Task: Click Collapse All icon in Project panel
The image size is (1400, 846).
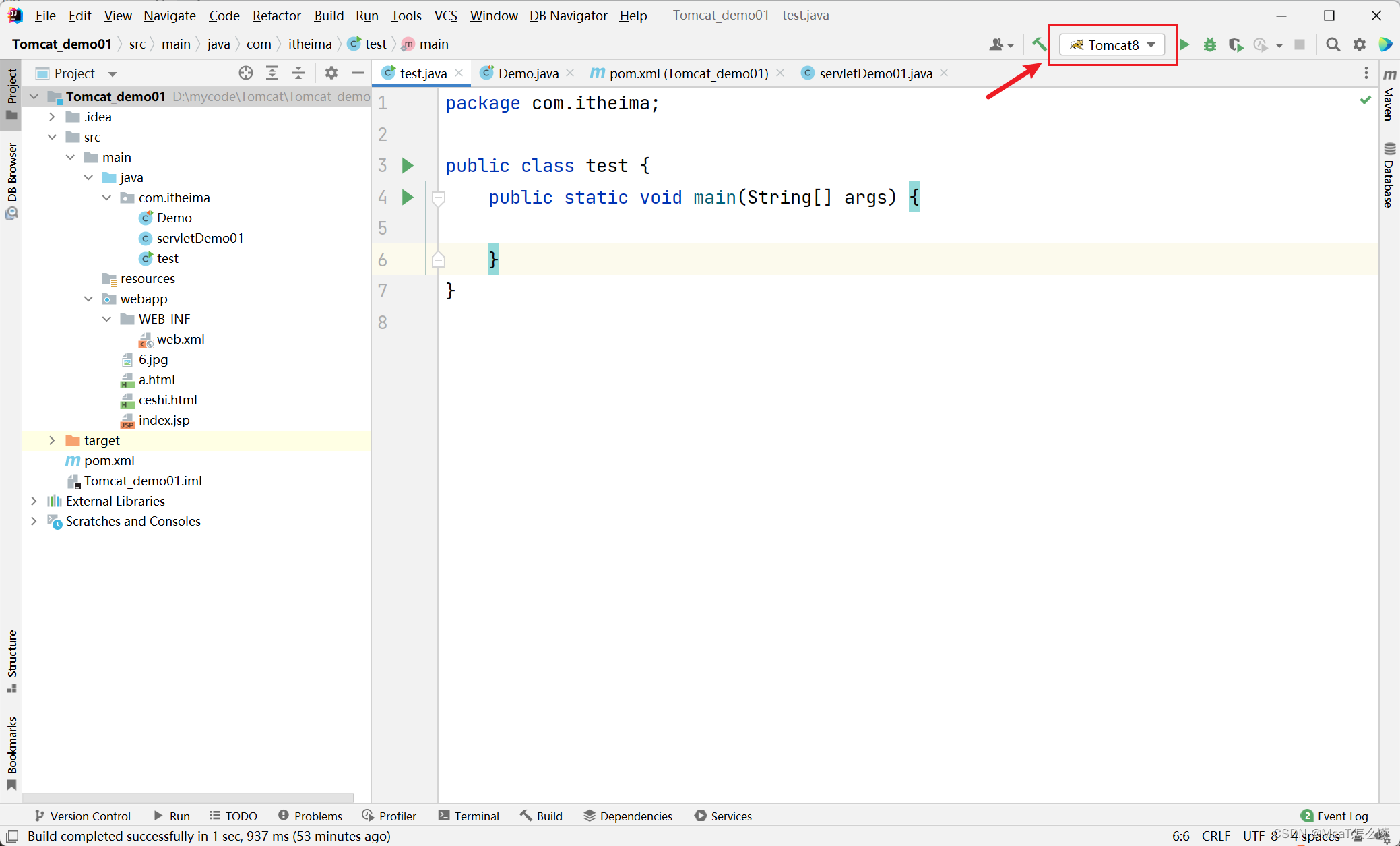Action: coord(298,73)
